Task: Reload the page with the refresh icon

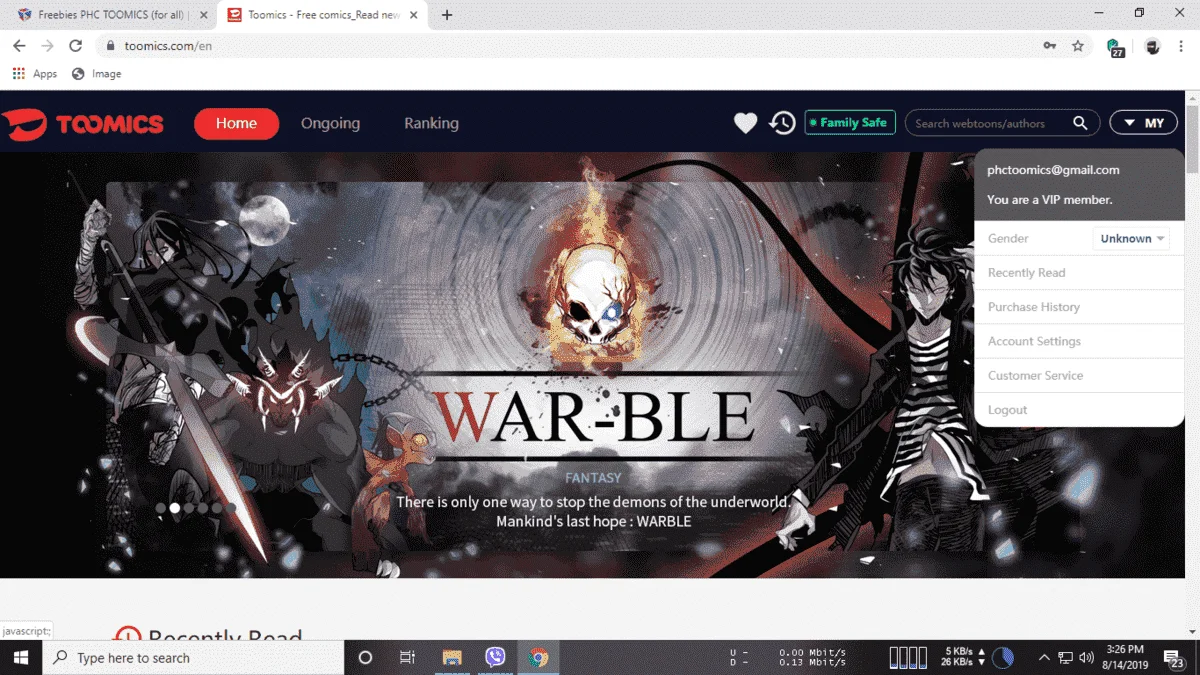Action: coord(75,46)
